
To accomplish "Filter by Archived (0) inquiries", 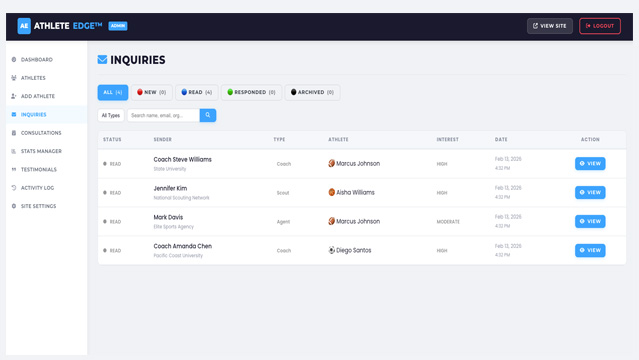I will (312, 93).
